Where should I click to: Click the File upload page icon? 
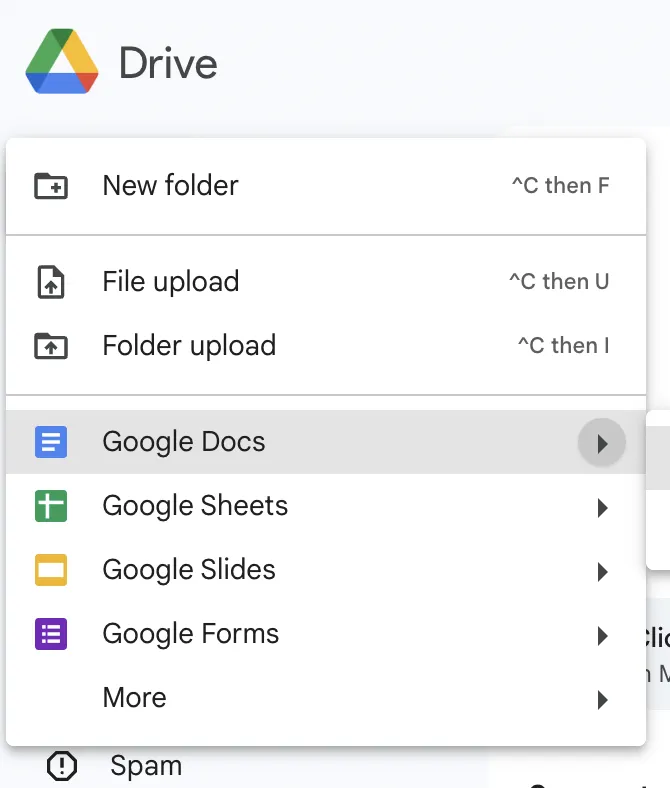[x=51, y=282]
